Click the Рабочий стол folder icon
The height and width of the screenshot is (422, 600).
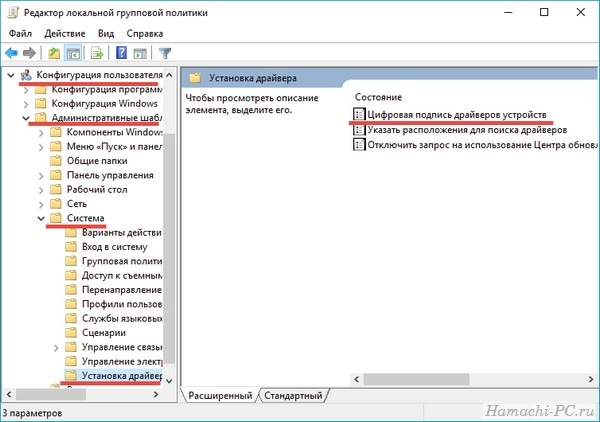tap(56, 189)
